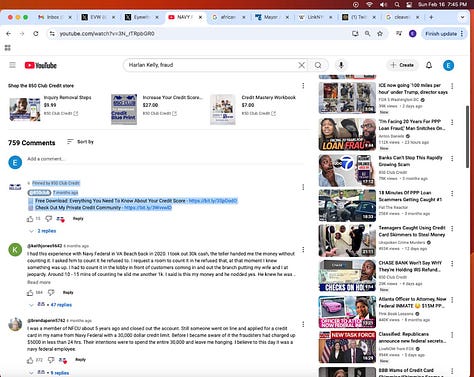This screenshot has width=474, height=377.
Task: Open the shop section three-dot menu
Action: pos(303,86)
